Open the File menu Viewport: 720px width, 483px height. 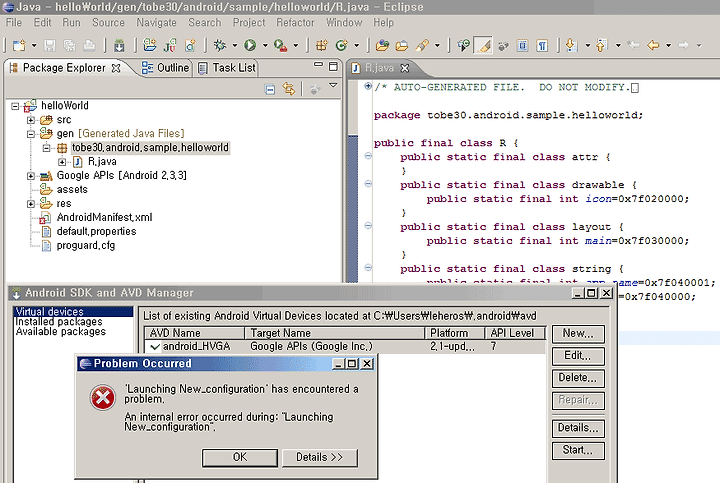click(14, 22)
